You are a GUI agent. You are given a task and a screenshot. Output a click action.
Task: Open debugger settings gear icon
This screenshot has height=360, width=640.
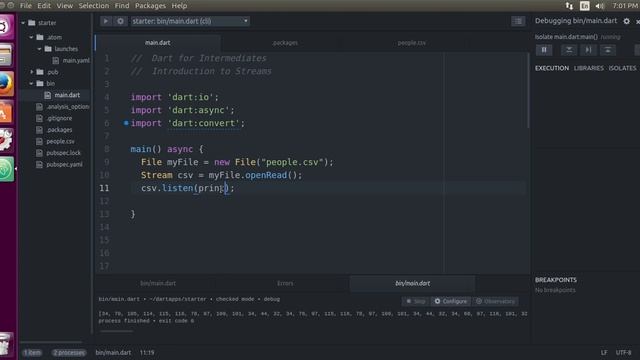click(x=627, y=21)
